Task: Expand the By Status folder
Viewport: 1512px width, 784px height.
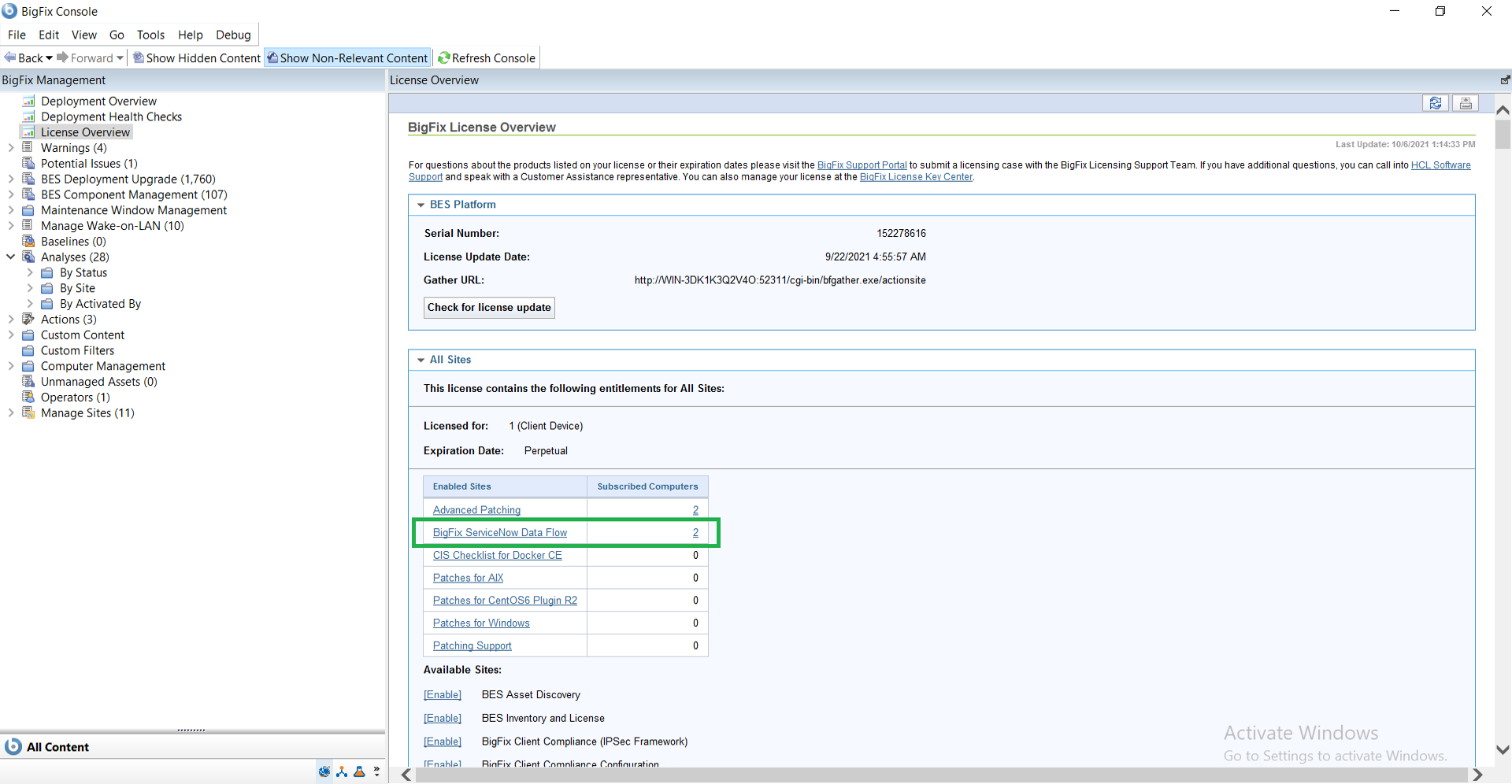Action: [30, 272]
